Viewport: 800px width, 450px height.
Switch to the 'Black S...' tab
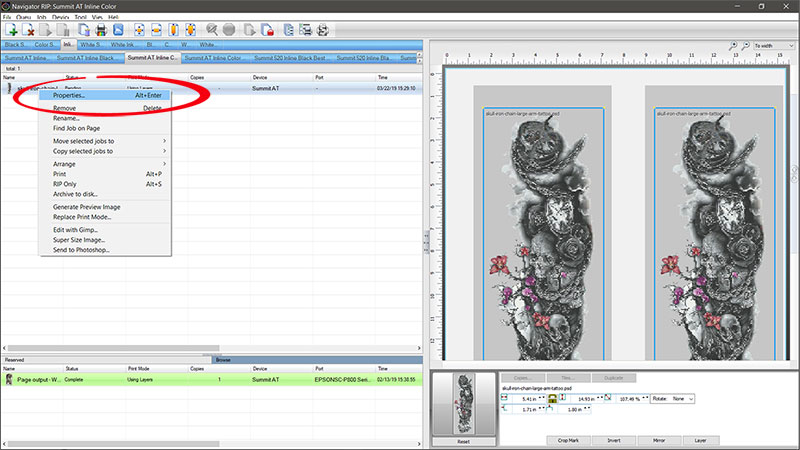coord(16,45)
